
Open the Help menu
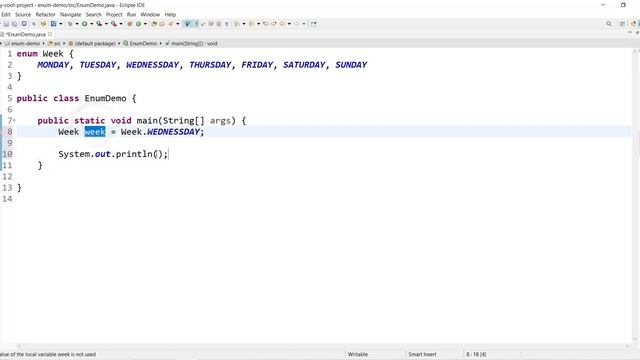pos(170,14)
